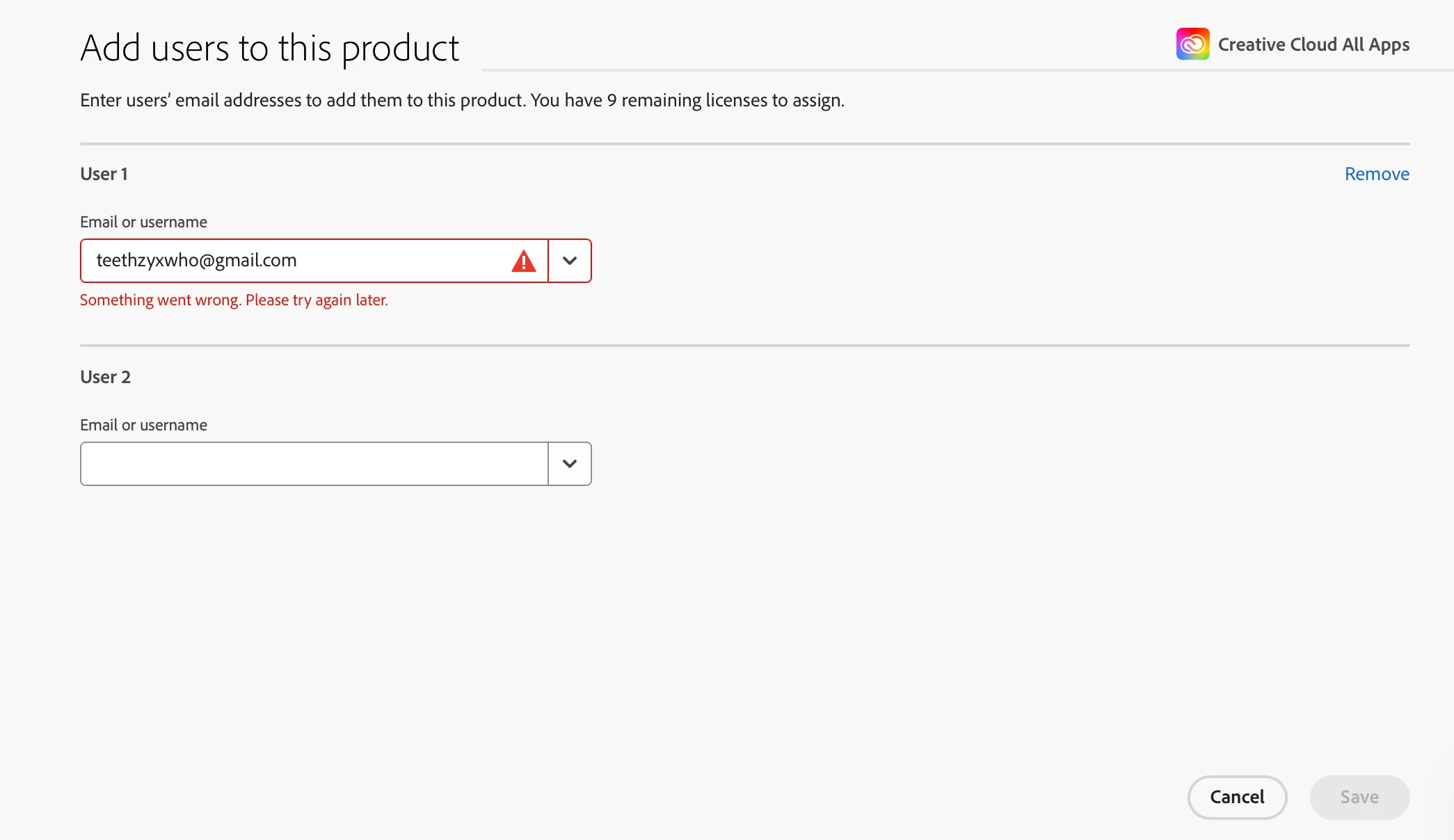
Task: Click the User 2 section label
Action: pos(105,377)
